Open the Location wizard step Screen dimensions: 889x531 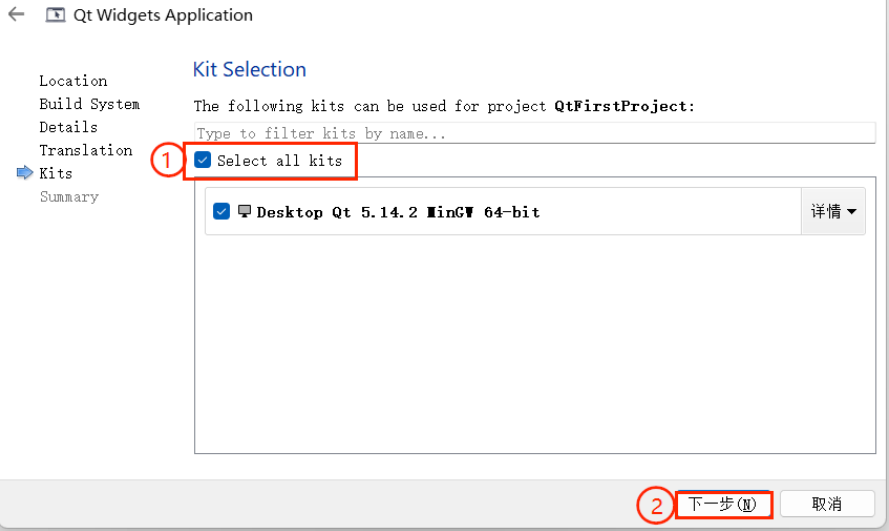pos(73,81)
